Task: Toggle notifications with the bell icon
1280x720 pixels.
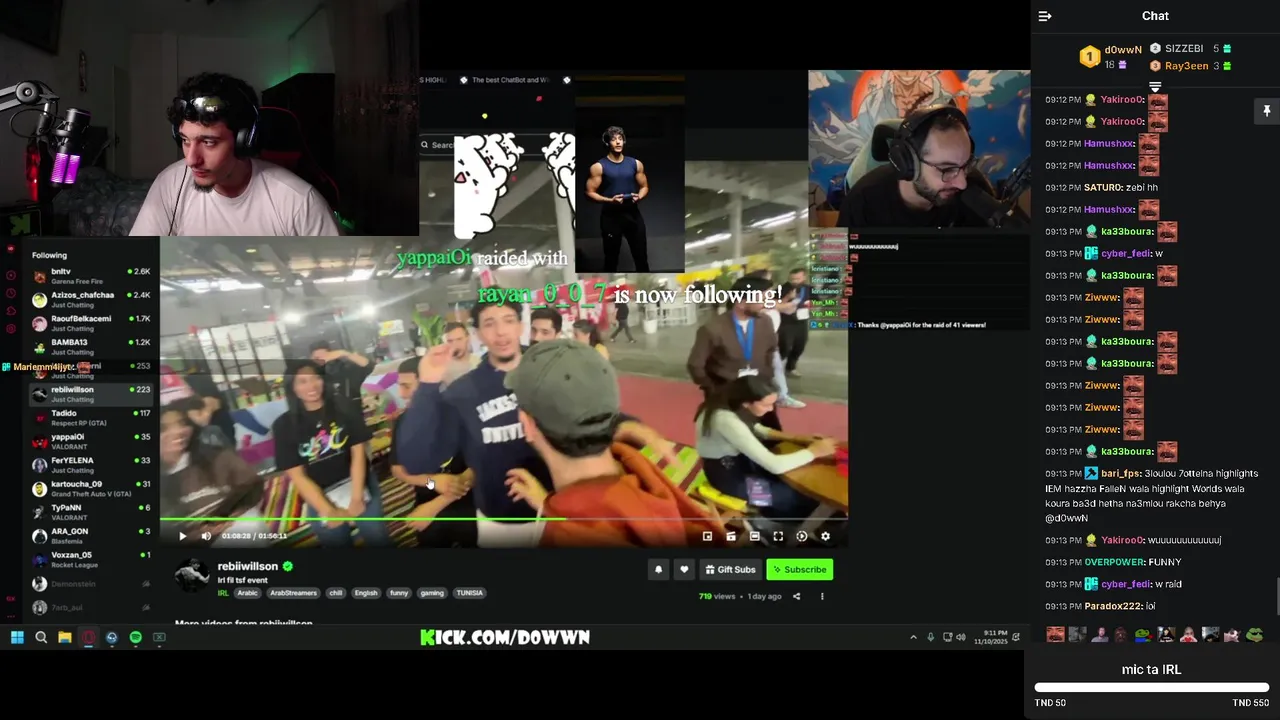Action: click(x=658, y=570)
